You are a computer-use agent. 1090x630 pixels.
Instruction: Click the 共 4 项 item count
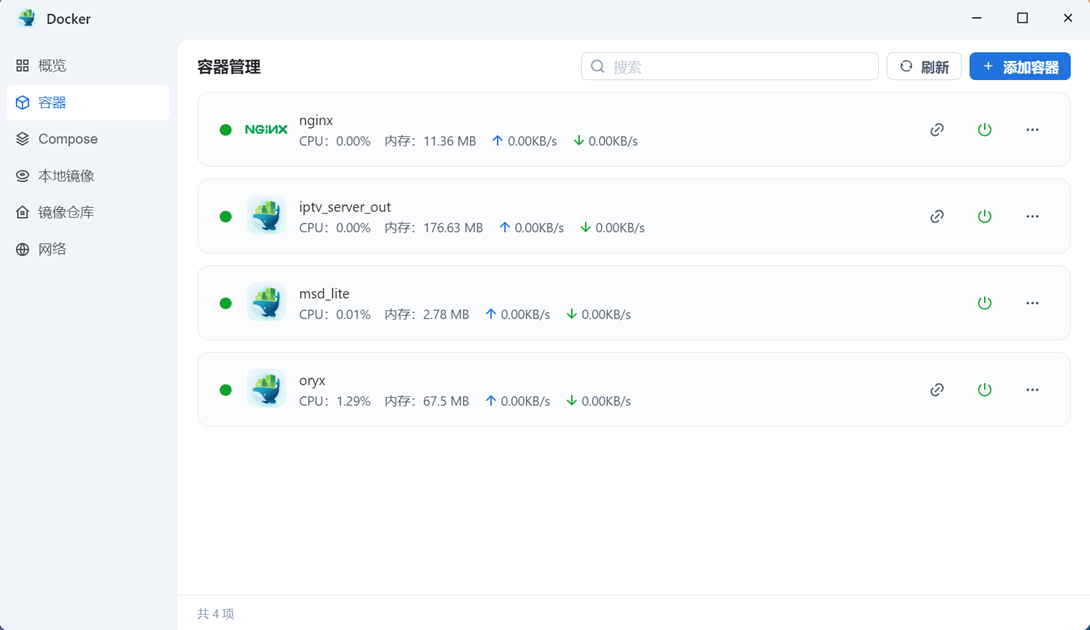tap(215, 613)
